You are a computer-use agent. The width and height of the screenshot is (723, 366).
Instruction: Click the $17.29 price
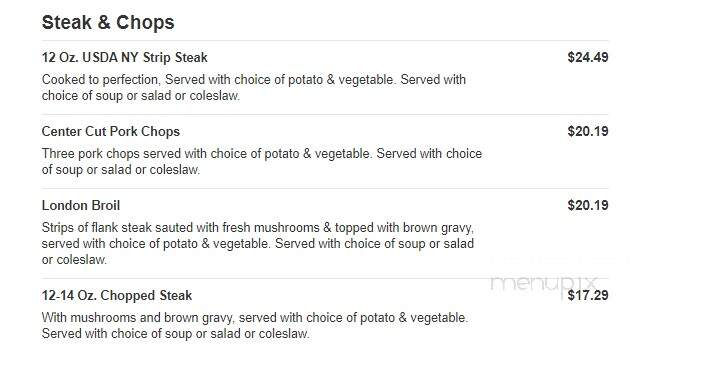[x=588, y=295]
